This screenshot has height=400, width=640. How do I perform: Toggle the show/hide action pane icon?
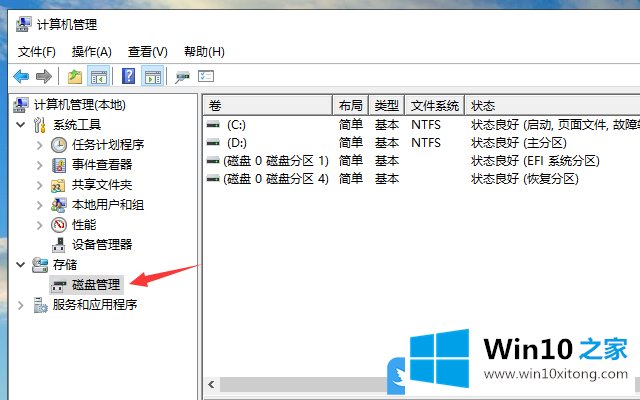pos(152,76)
